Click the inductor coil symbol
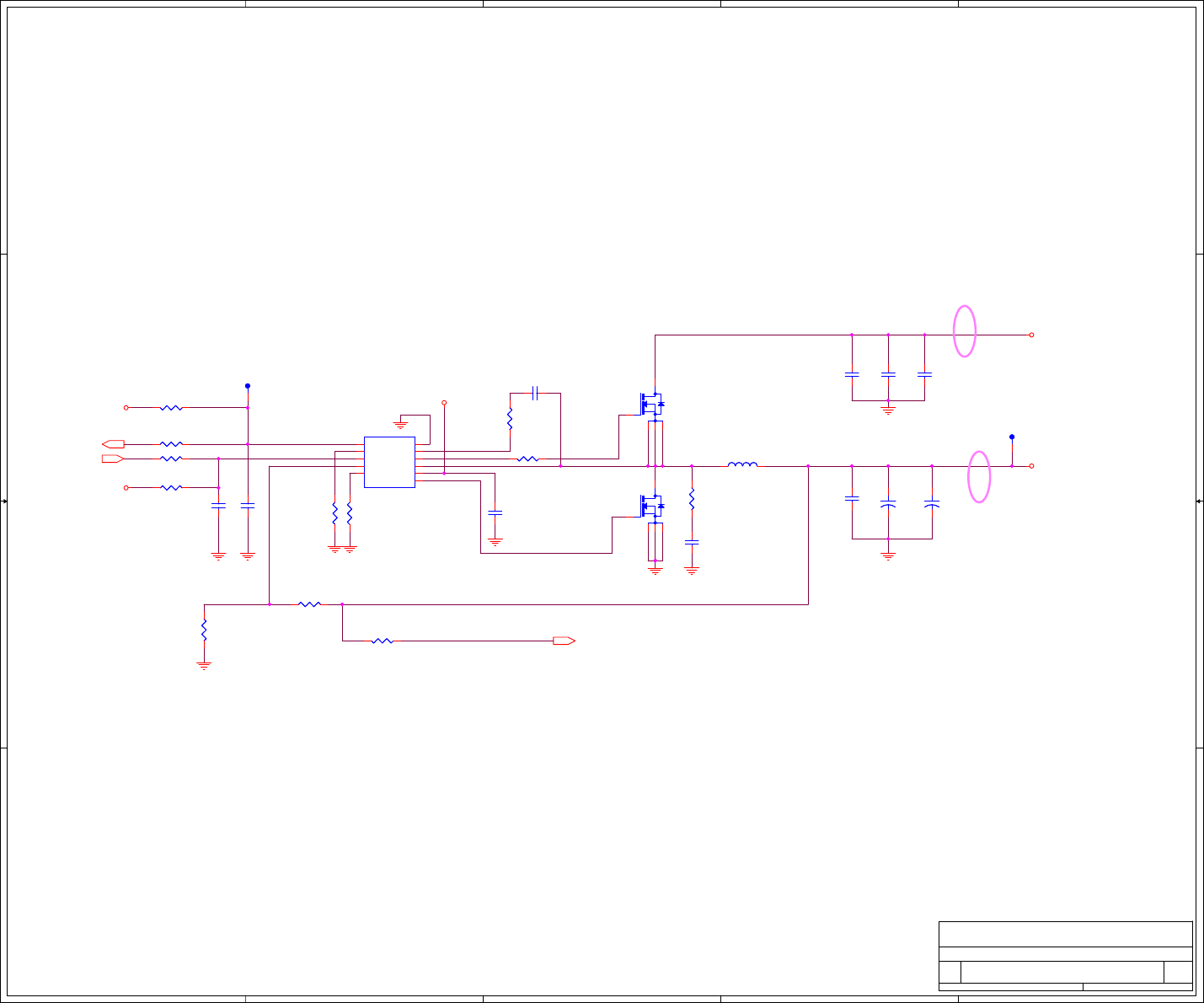This screenshot has width=1204, height=1003. (x=742, y=464)
